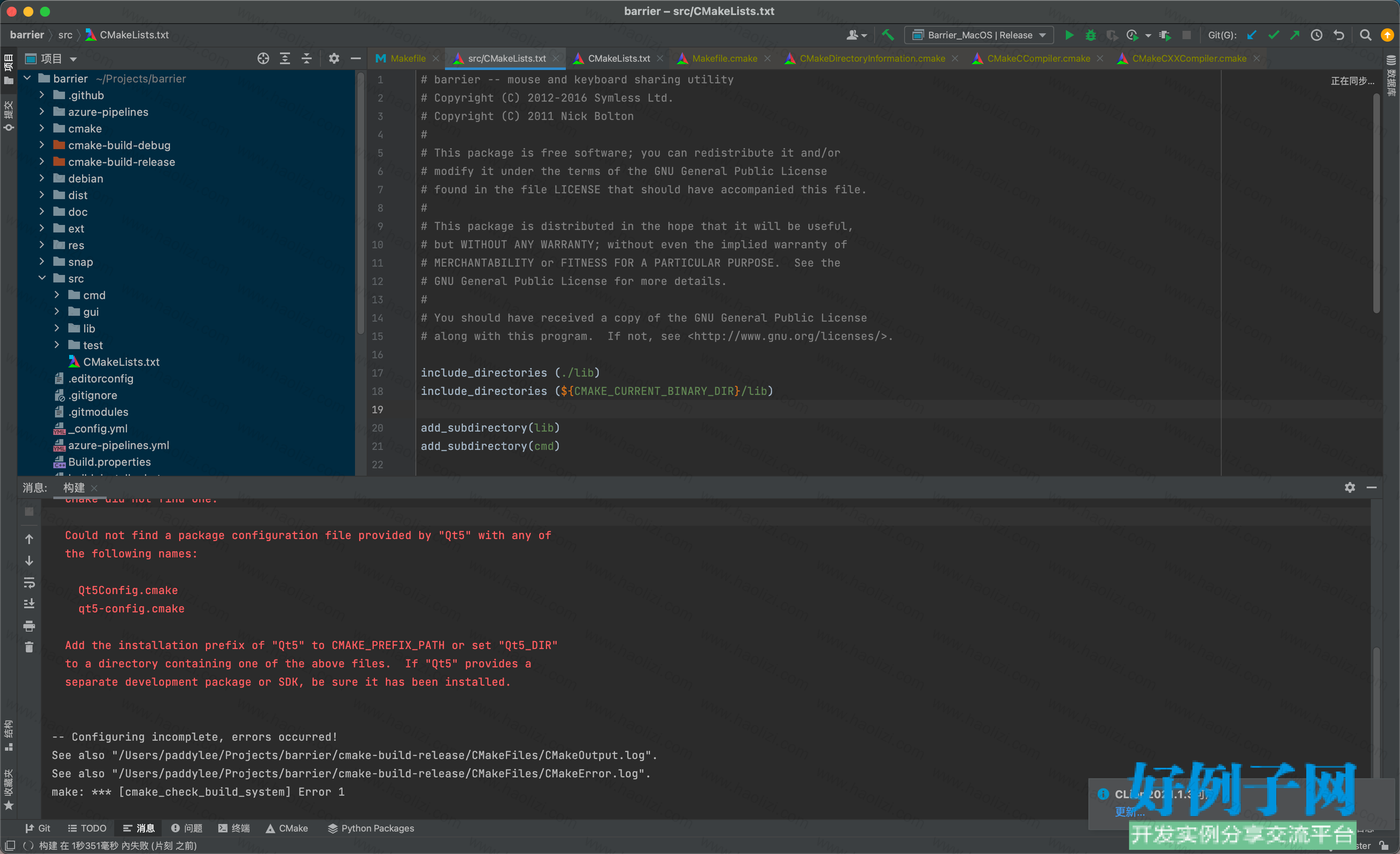1400x854 pixels.
Task: Open run configuration Barrier_MacOS dropdown
Action: (x=979, y=35)
